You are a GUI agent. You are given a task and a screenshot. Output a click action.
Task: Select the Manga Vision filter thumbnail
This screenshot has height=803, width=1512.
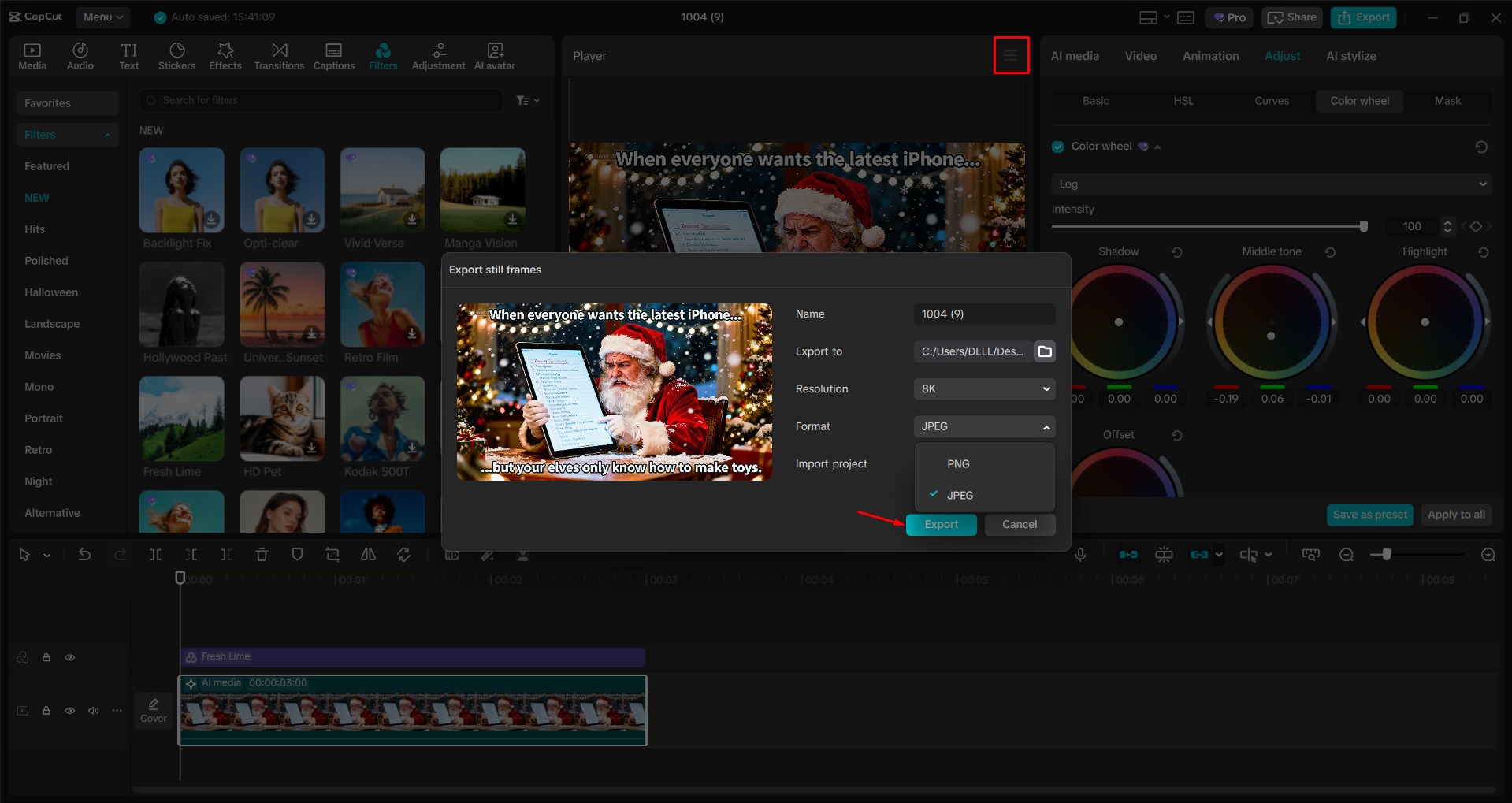coord(482,190)
